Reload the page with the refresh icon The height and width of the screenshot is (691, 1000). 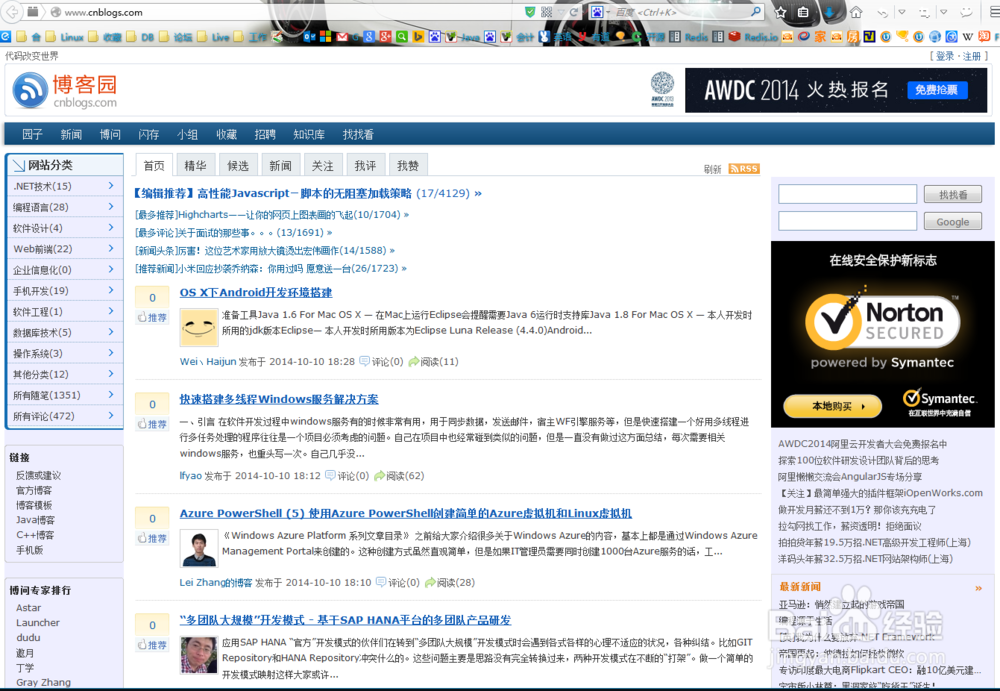(x=574, y=11)
